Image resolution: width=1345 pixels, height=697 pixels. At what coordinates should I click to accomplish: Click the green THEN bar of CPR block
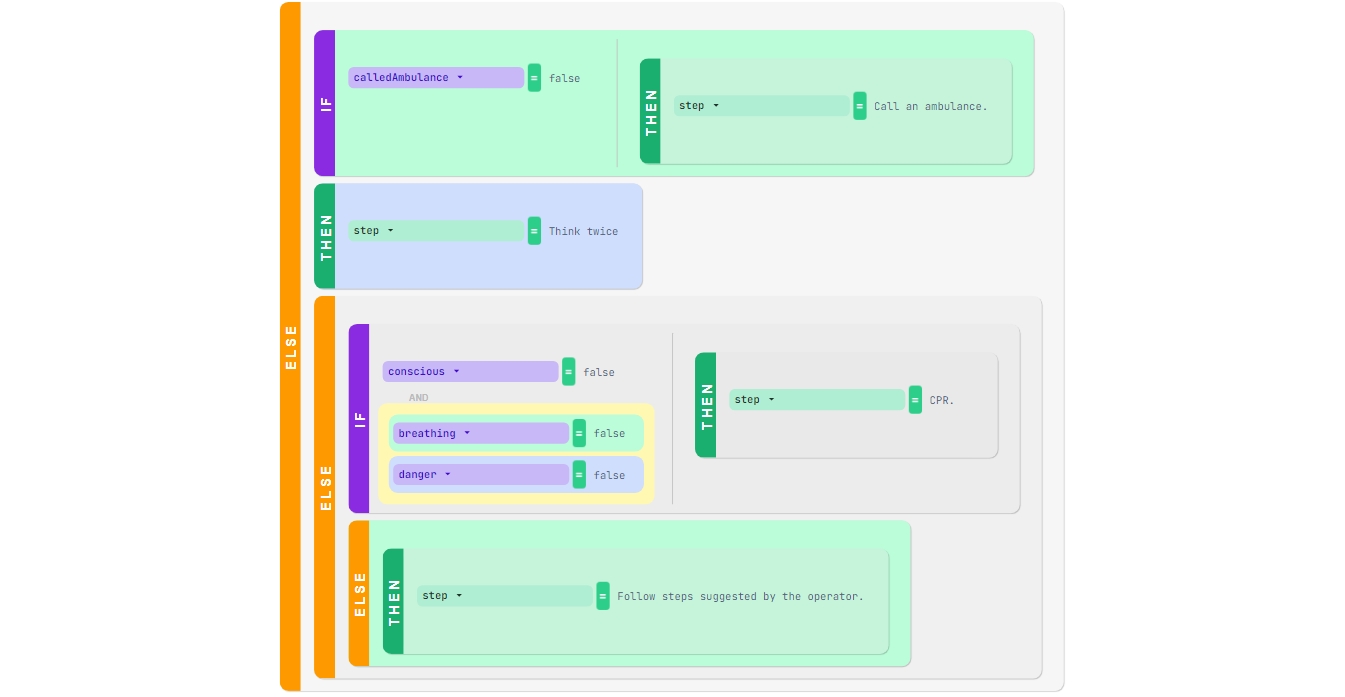(706, 405)
